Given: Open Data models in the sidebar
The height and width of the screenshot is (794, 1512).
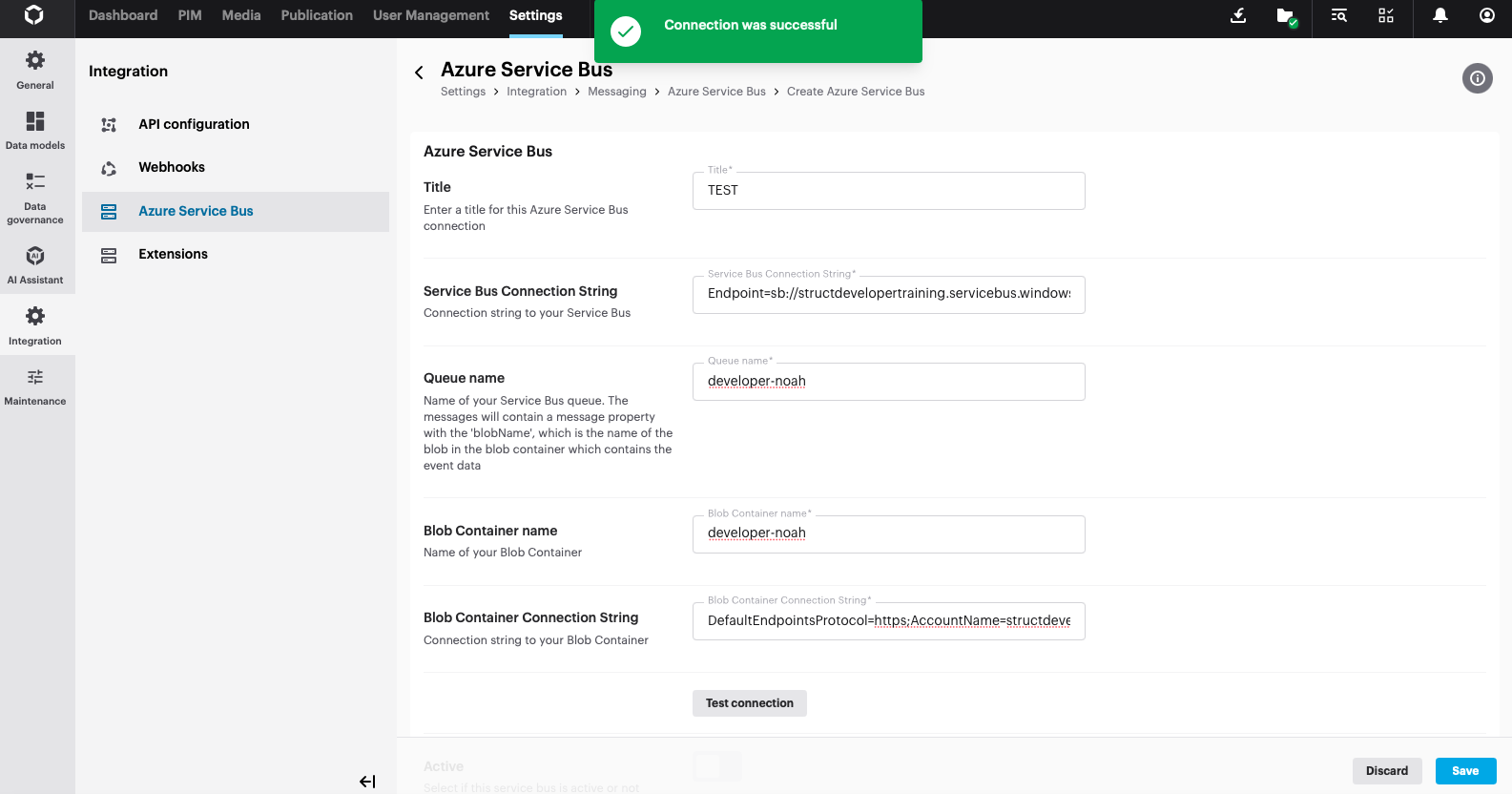Looking at the screenshot, I should (x=35, y=130).
